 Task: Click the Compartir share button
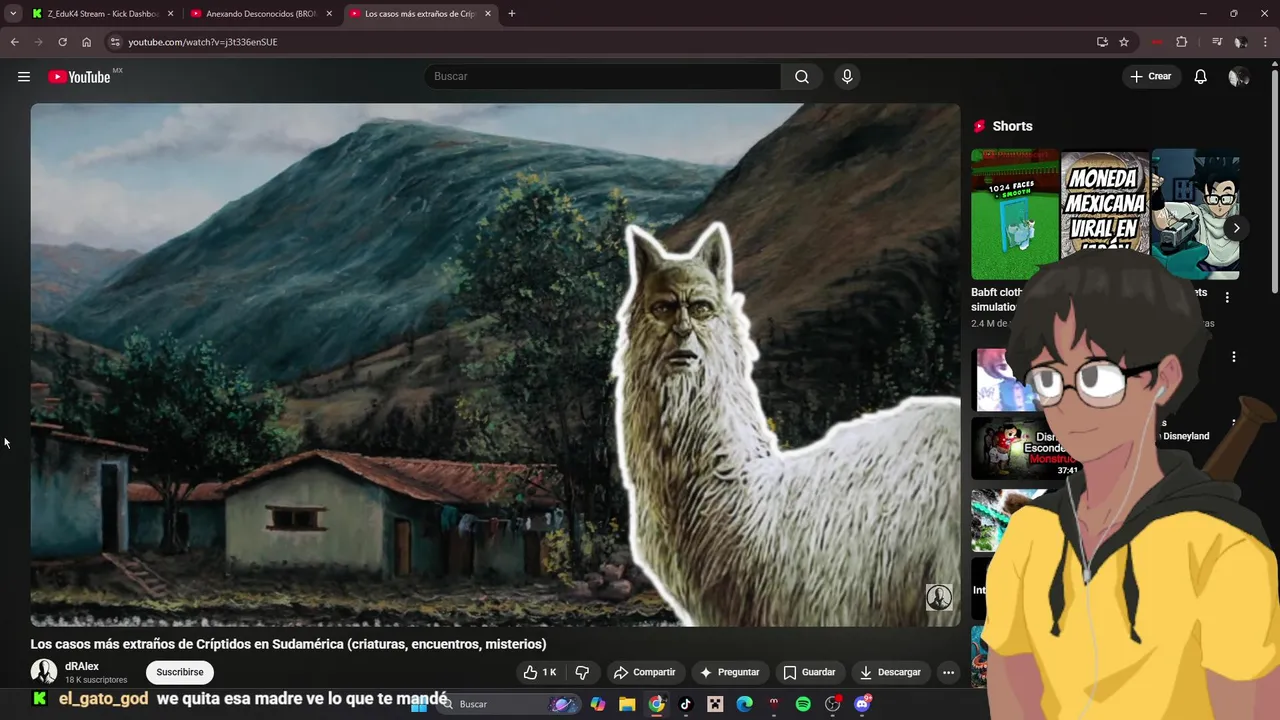pyautogui.click(x=645, y=672)
